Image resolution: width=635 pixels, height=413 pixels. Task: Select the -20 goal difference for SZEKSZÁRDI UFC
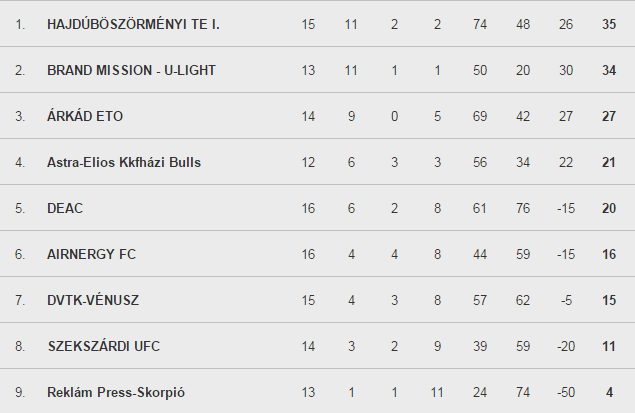(x=566, y=346)
